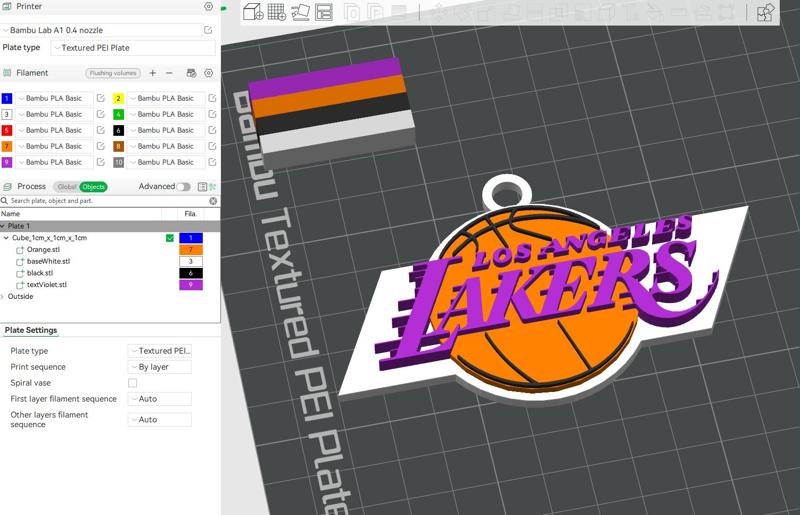Click filament 2 yellow color swatch
This screenshot has height=515, width=800.
(x=118, y=98)
